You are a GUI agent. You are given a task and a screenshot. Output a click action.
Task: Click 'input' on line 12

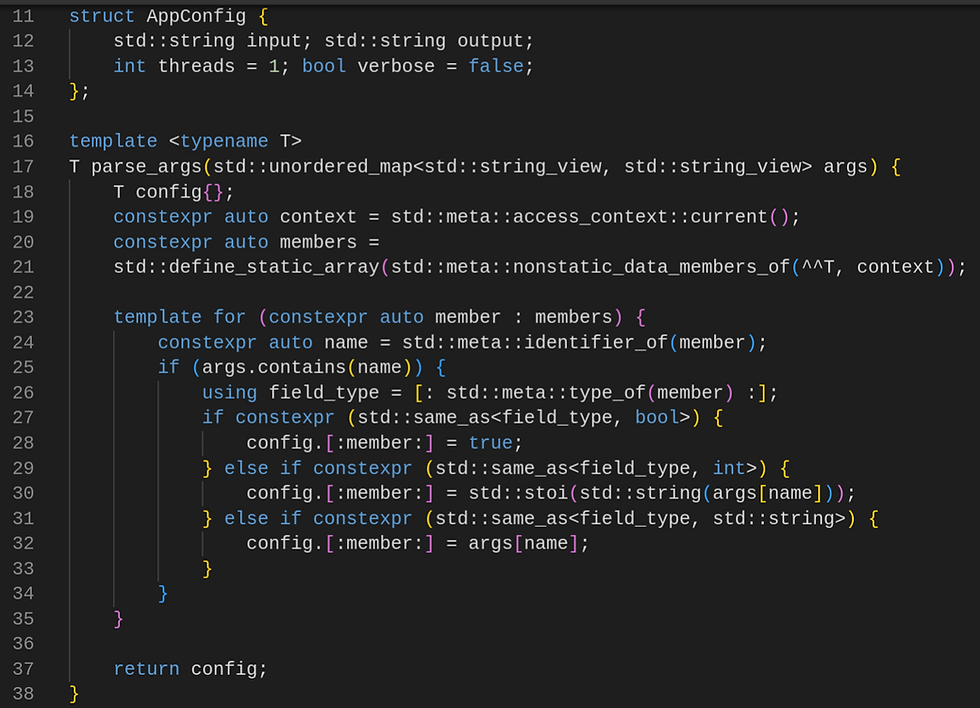tap(274, 41)
